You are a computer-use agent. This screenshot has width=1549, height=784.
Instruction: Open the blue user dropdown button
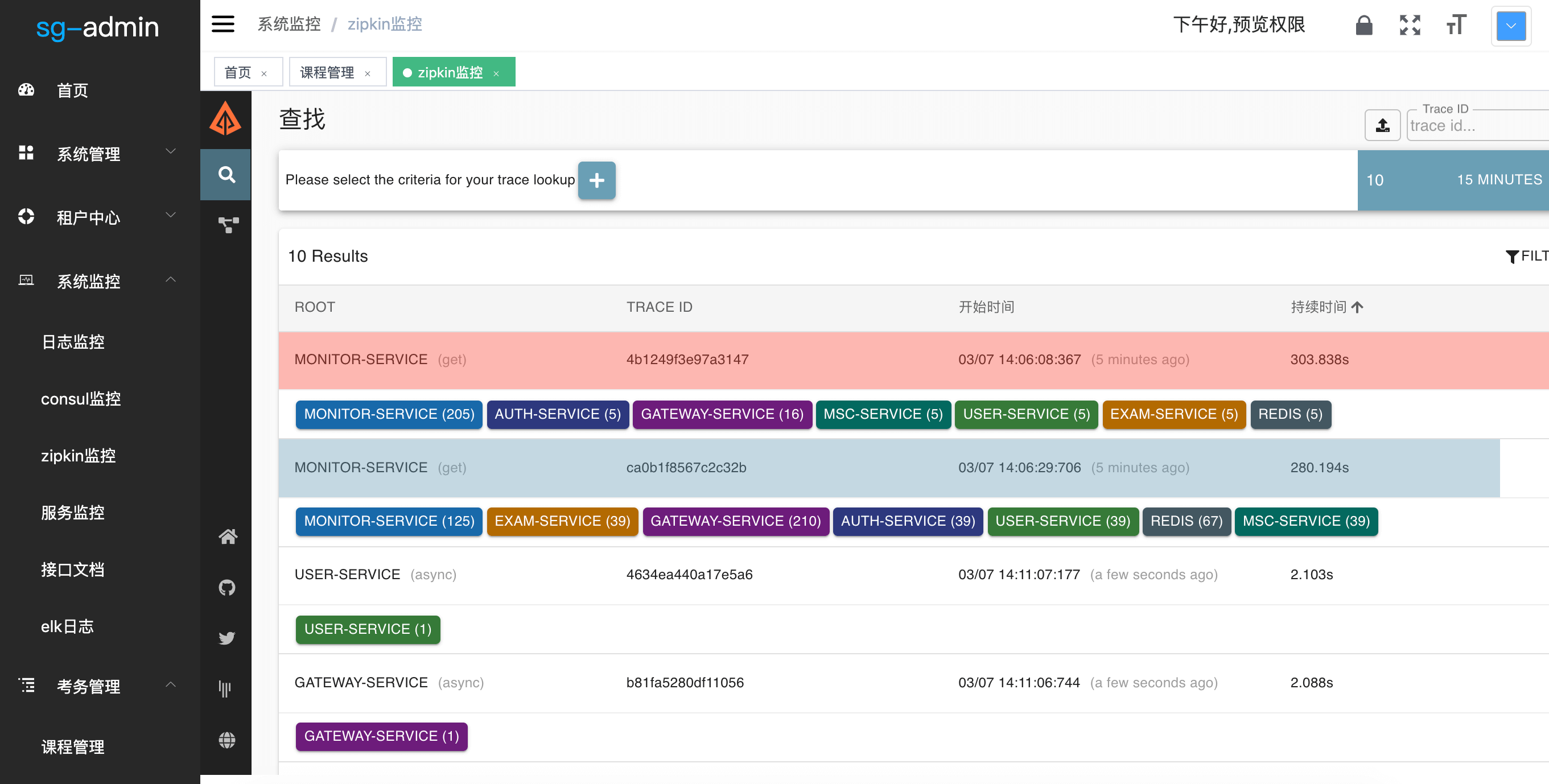[1510, 26]
